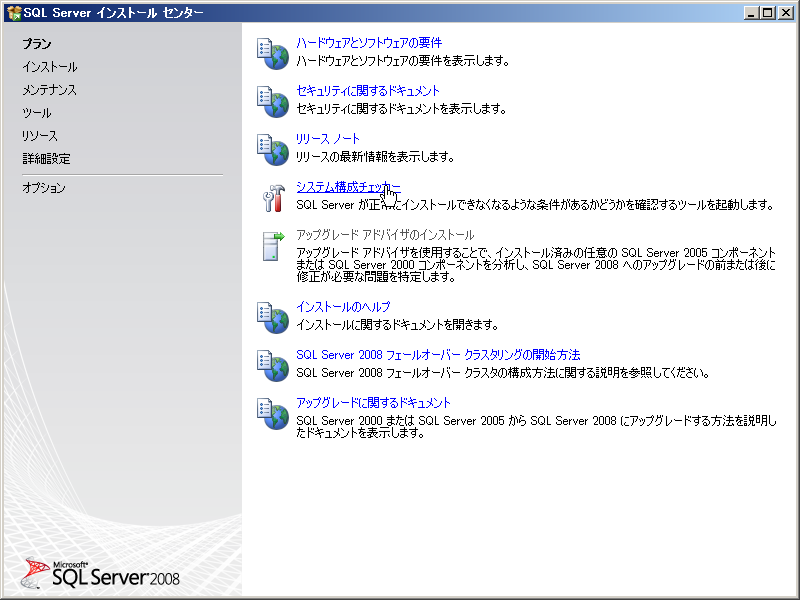Click the システム構成チェッカー description starting SQL Server が正常に
Viewport: 800px width, 600px height.
tap(535, 205)
